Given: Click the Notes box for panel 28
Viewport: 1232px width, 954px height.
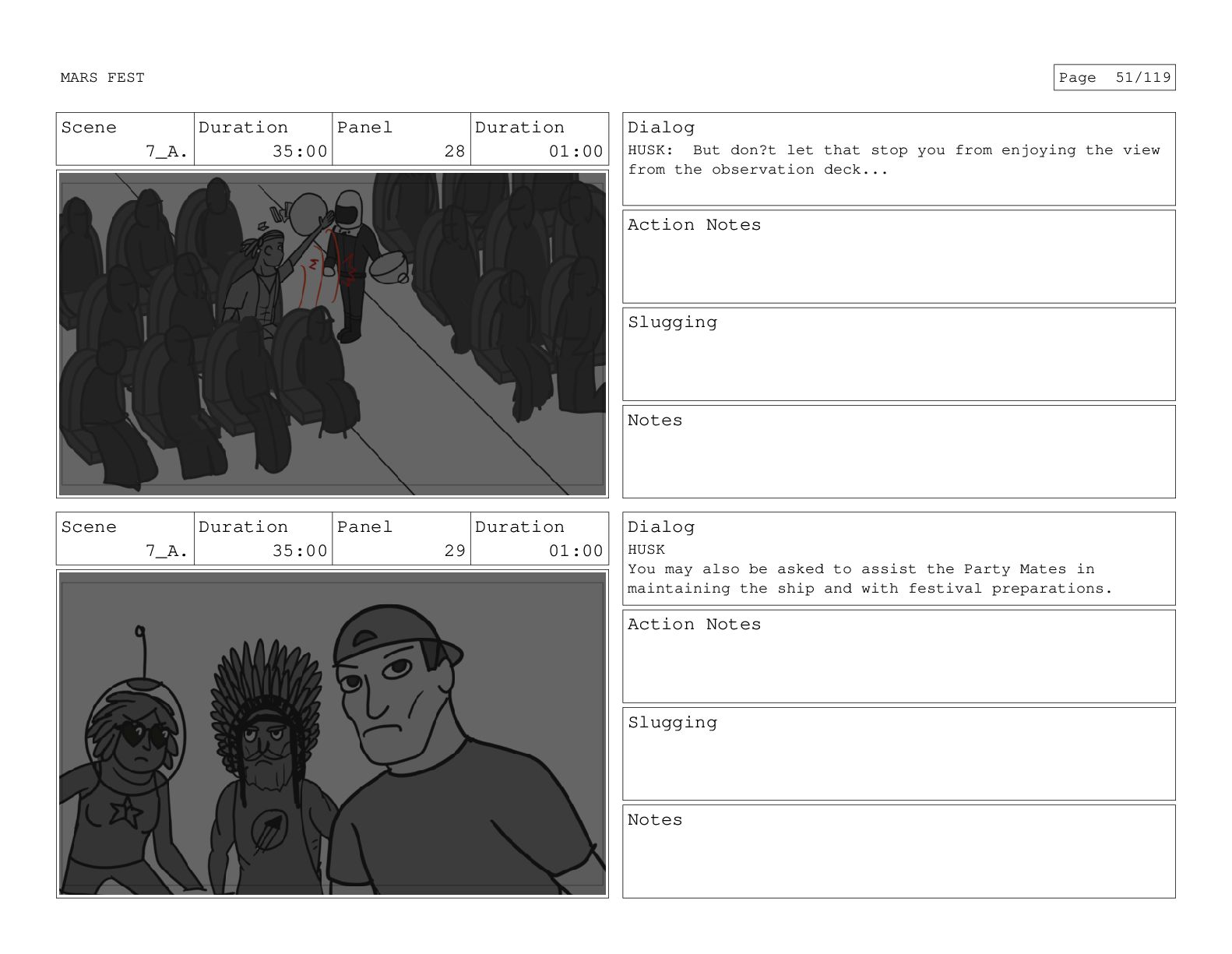Looking at the screenshot, I should coord(899,452).
